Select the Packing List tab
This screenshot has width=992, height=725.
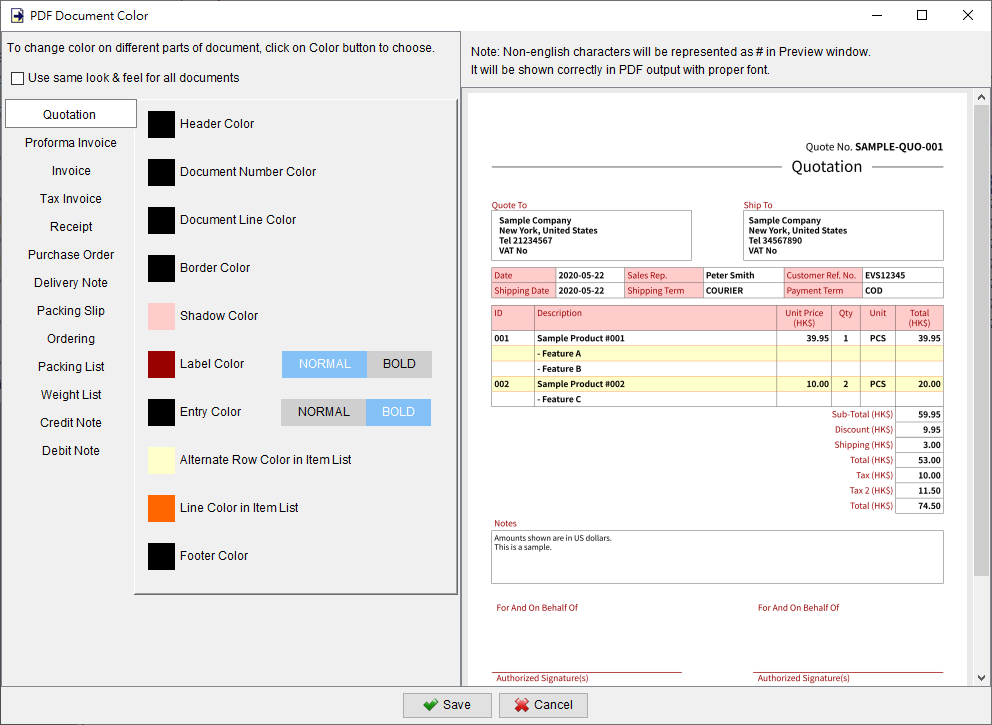70,366
